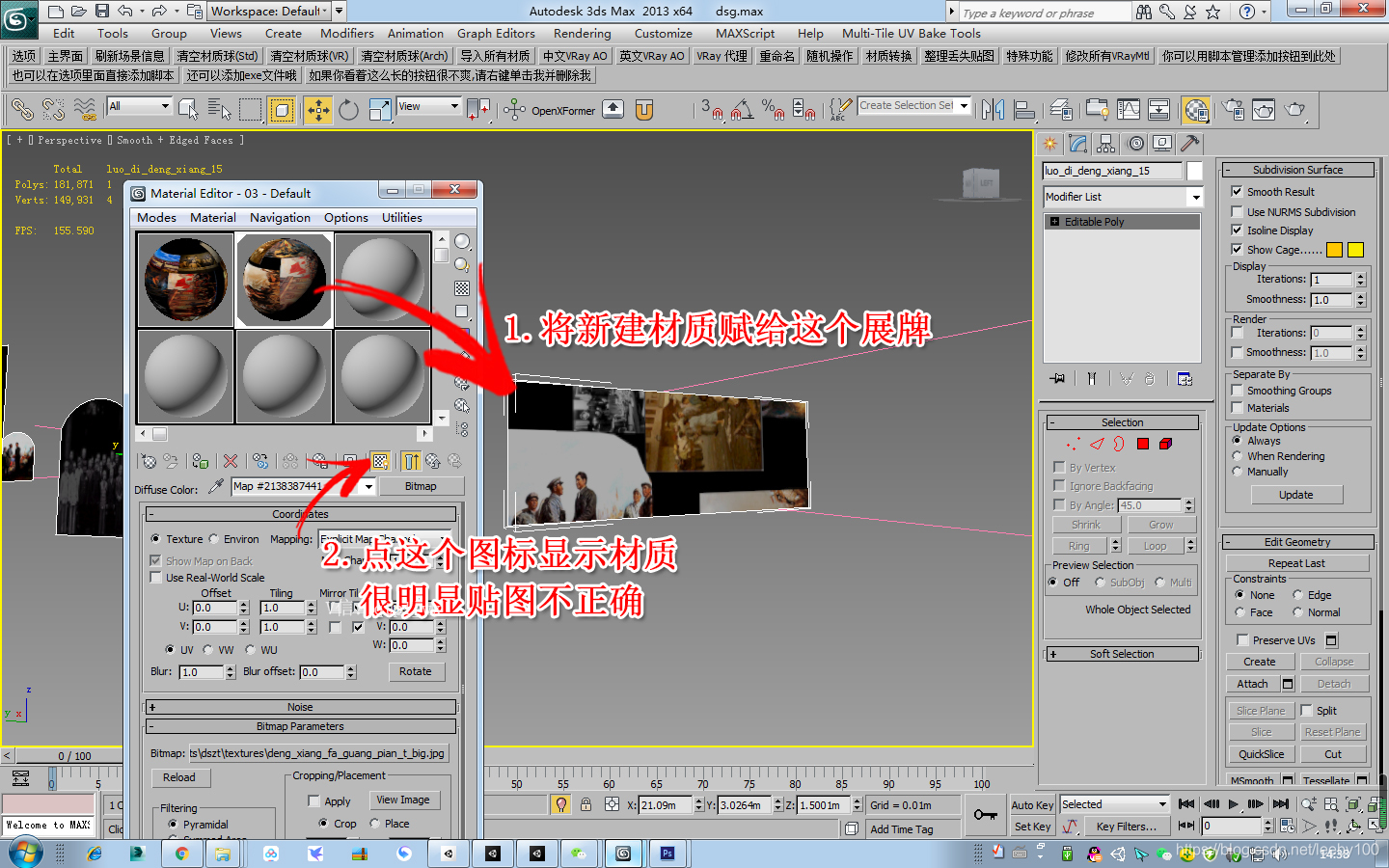Pick material with eyedropper icon

pyautogui.click(x=216, y=486)
